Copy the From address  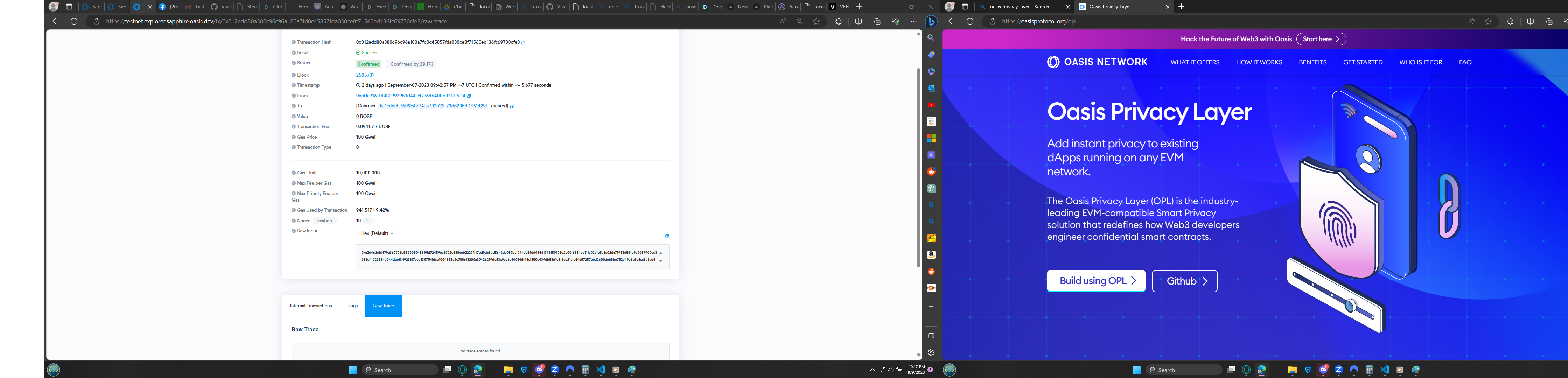(x=469, y=96)
